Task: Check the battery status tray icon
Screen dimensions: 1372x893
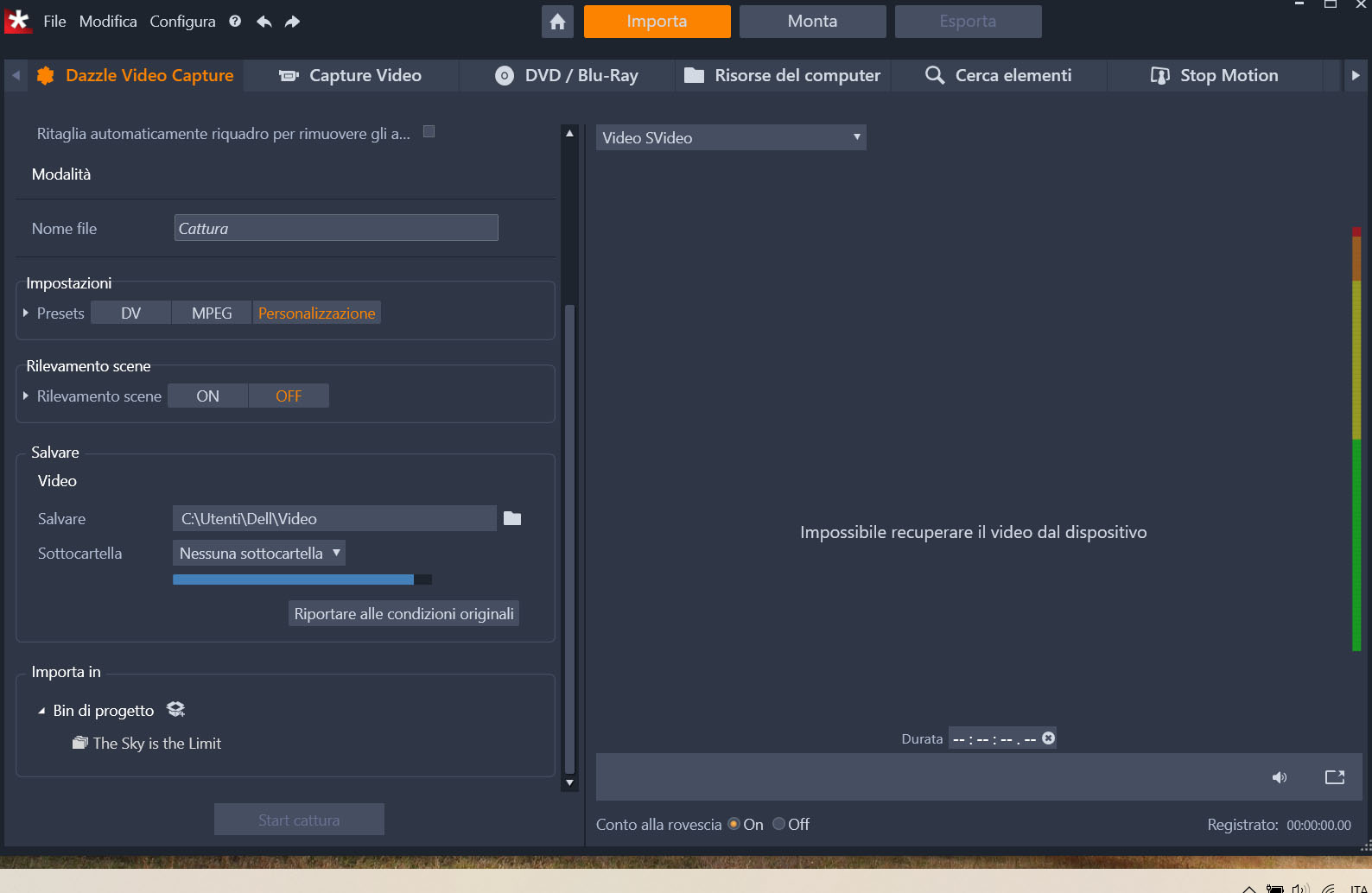Action: (1274, 888)
